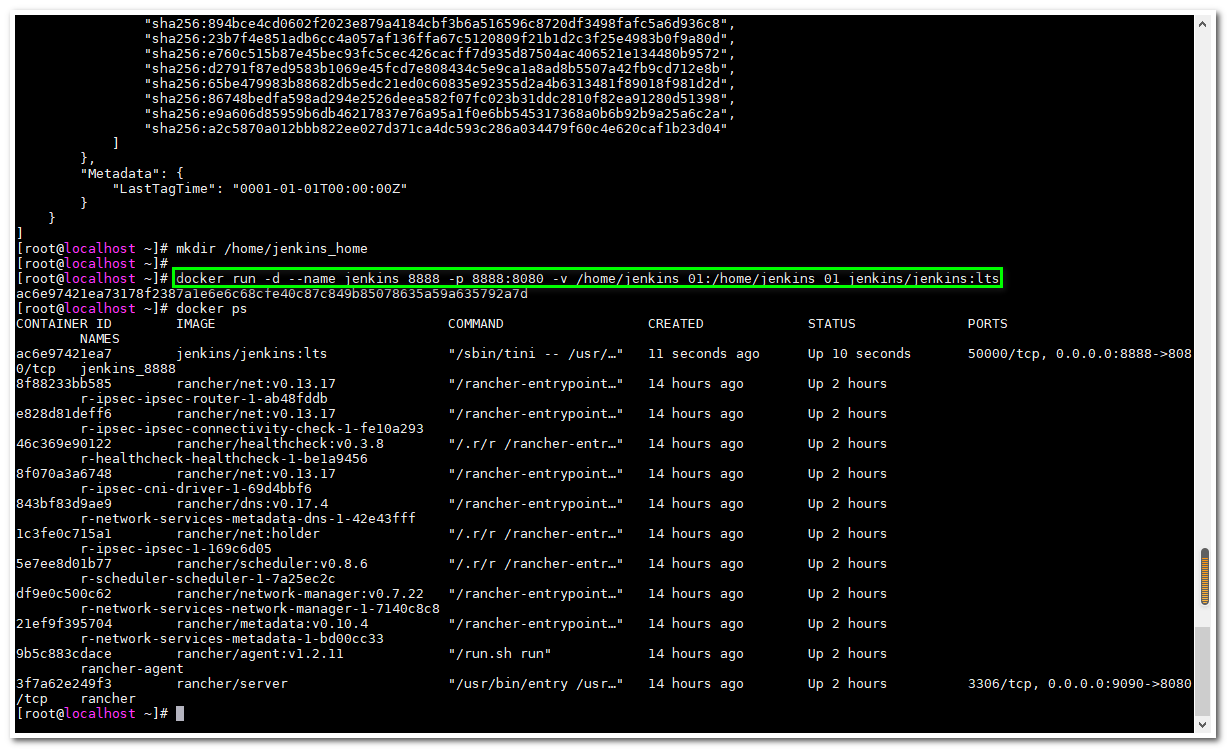Select container ID 5e7ee8d01b77
The image size is (1227, 749).
tap(64, 563)
